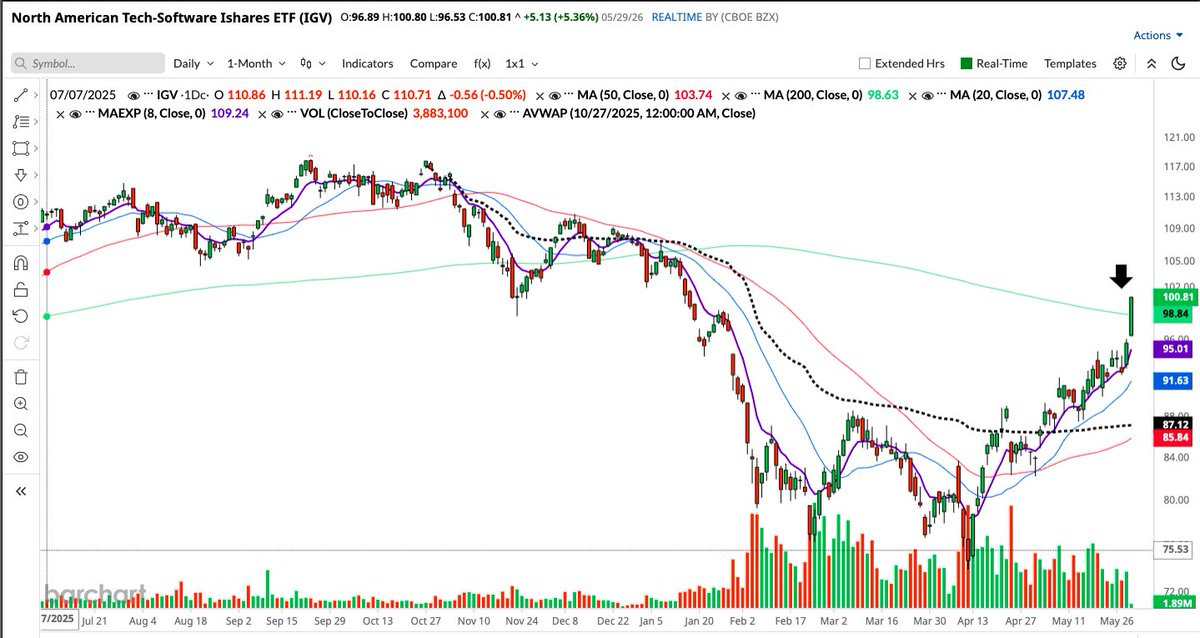Open chart settings gear icon
This screenshot has width=1200, height=638.
(1120, 63)
